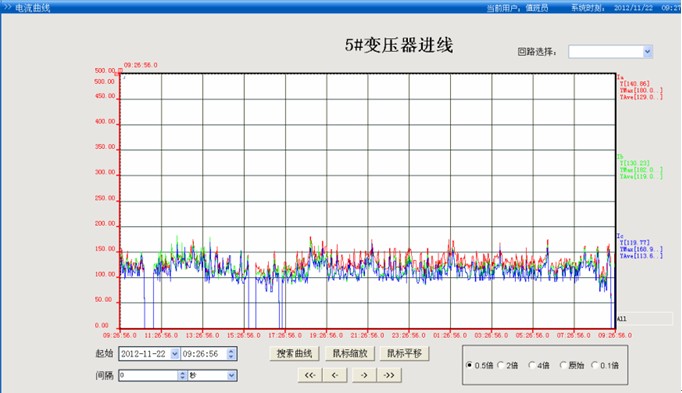Select the 4倍 zoom radio option
Screen dimensions: 682x393
tap(532, 365)
